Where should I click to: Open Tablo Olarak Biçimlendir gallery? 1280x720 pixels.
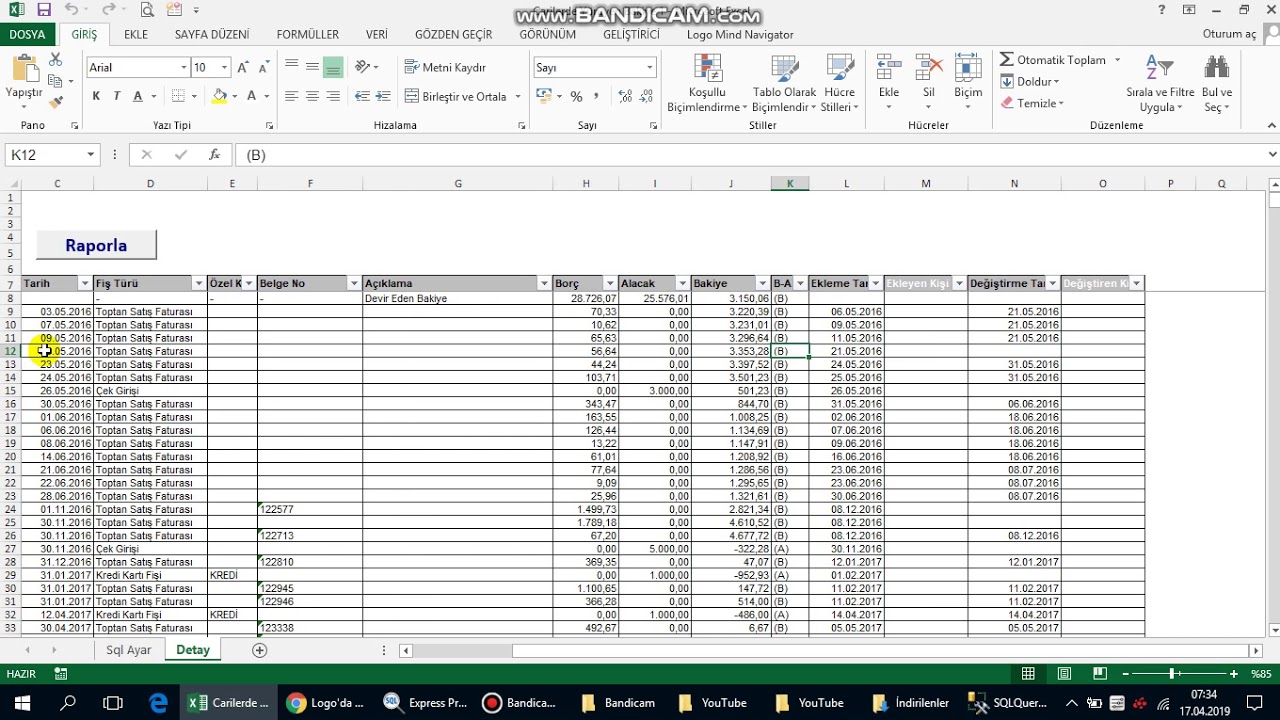pyautogui.click(x=785, y=83)
